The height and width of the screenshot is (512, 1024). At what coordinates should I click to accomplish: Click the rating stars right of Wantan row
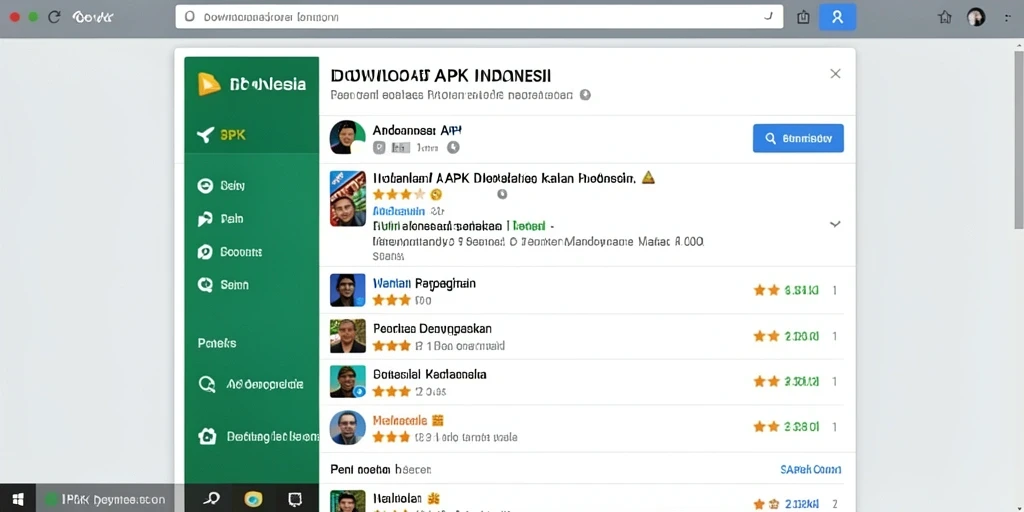point(767,290)
